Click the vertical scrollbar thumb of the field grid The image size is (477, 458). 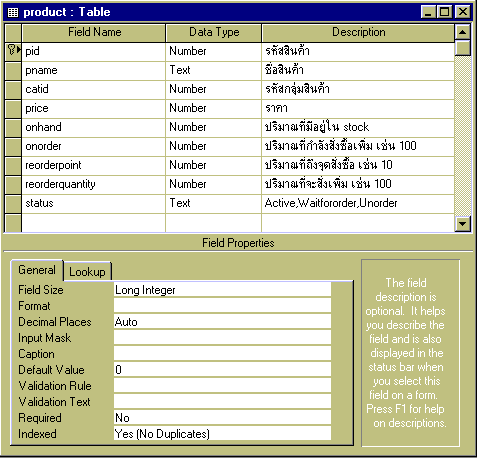[x=462, y=48]
